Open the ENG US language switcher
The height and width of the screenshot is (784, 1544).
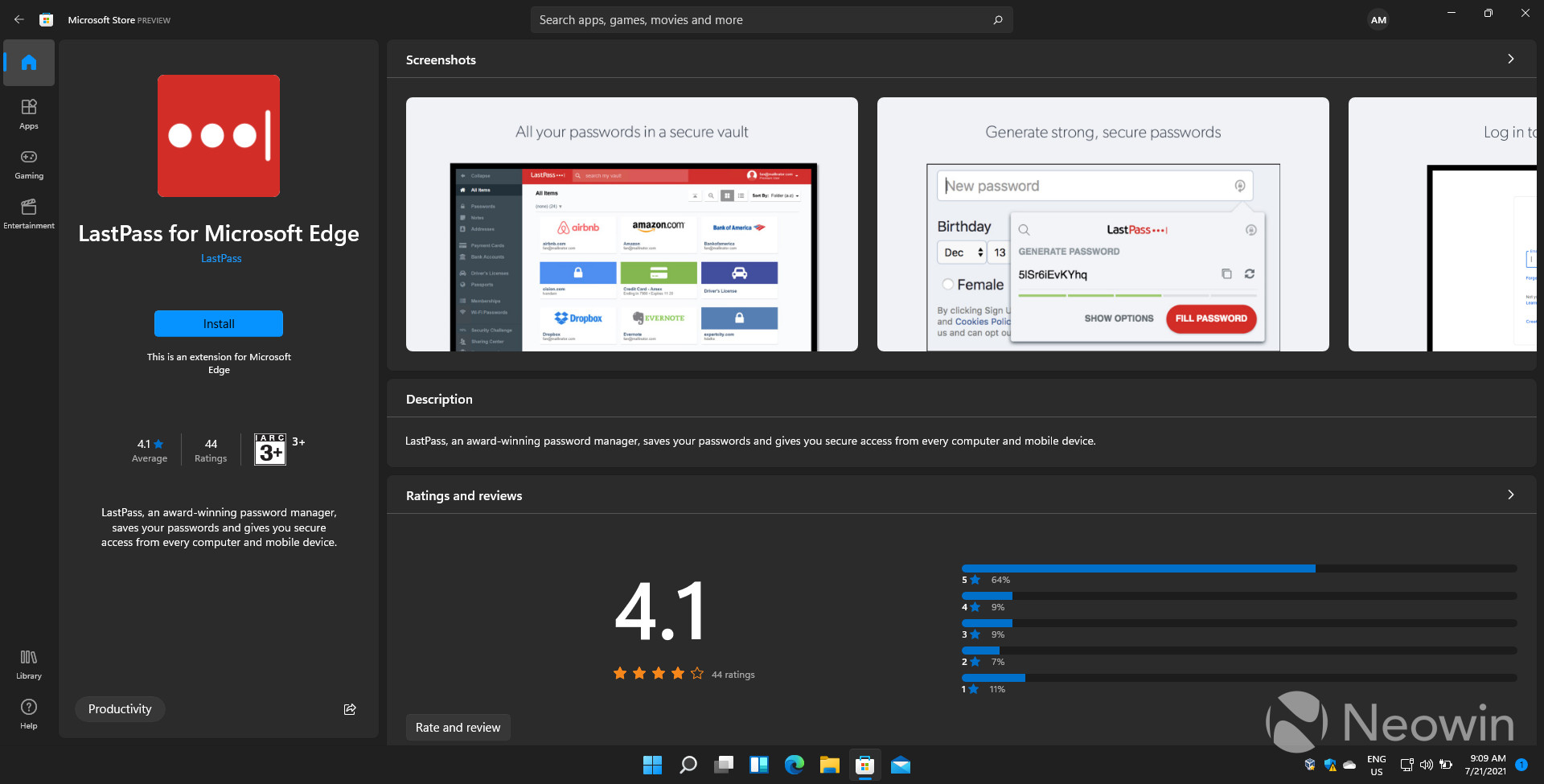tap(1376, 765)
